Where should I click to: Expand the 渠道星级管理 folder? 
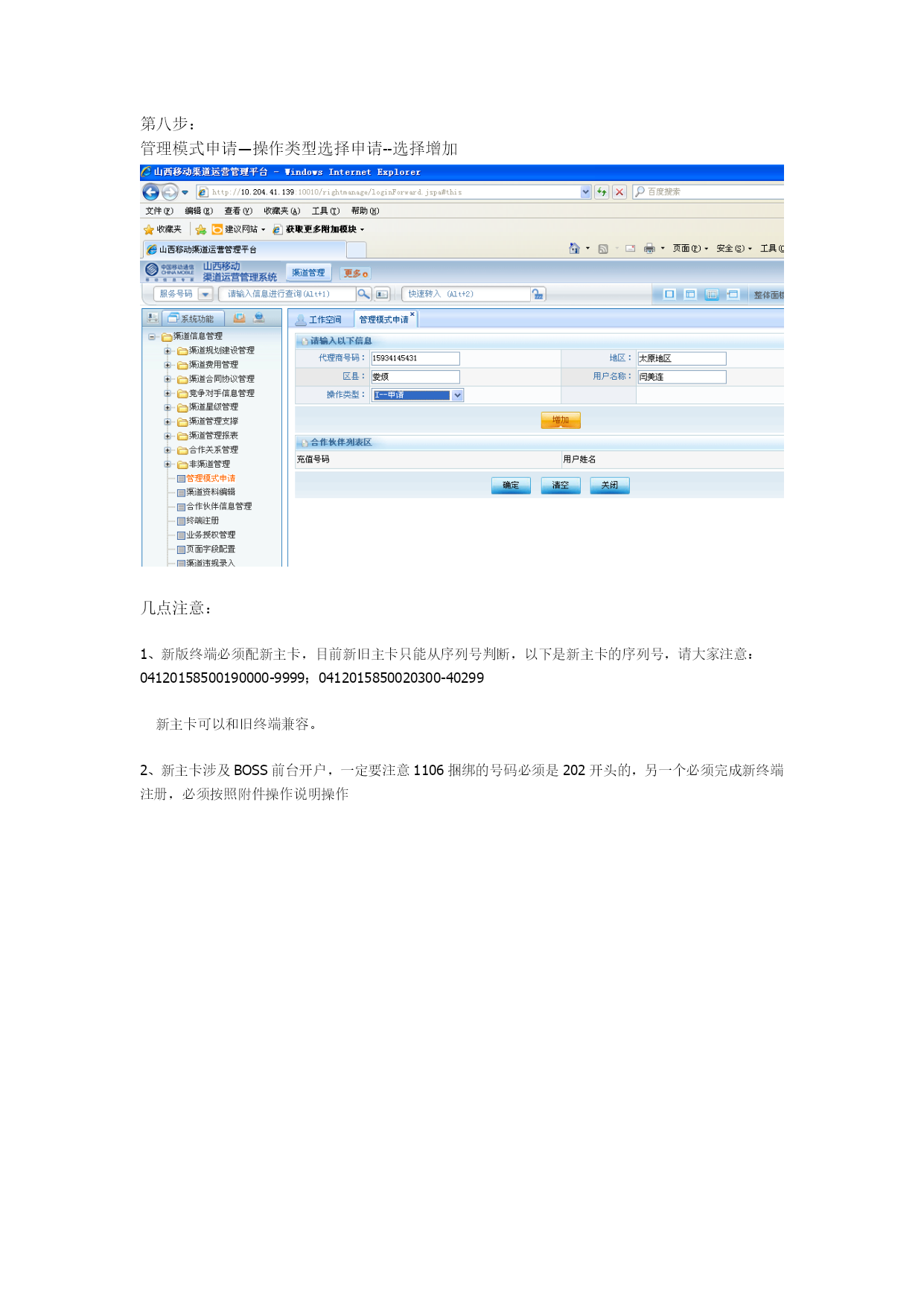168,407
